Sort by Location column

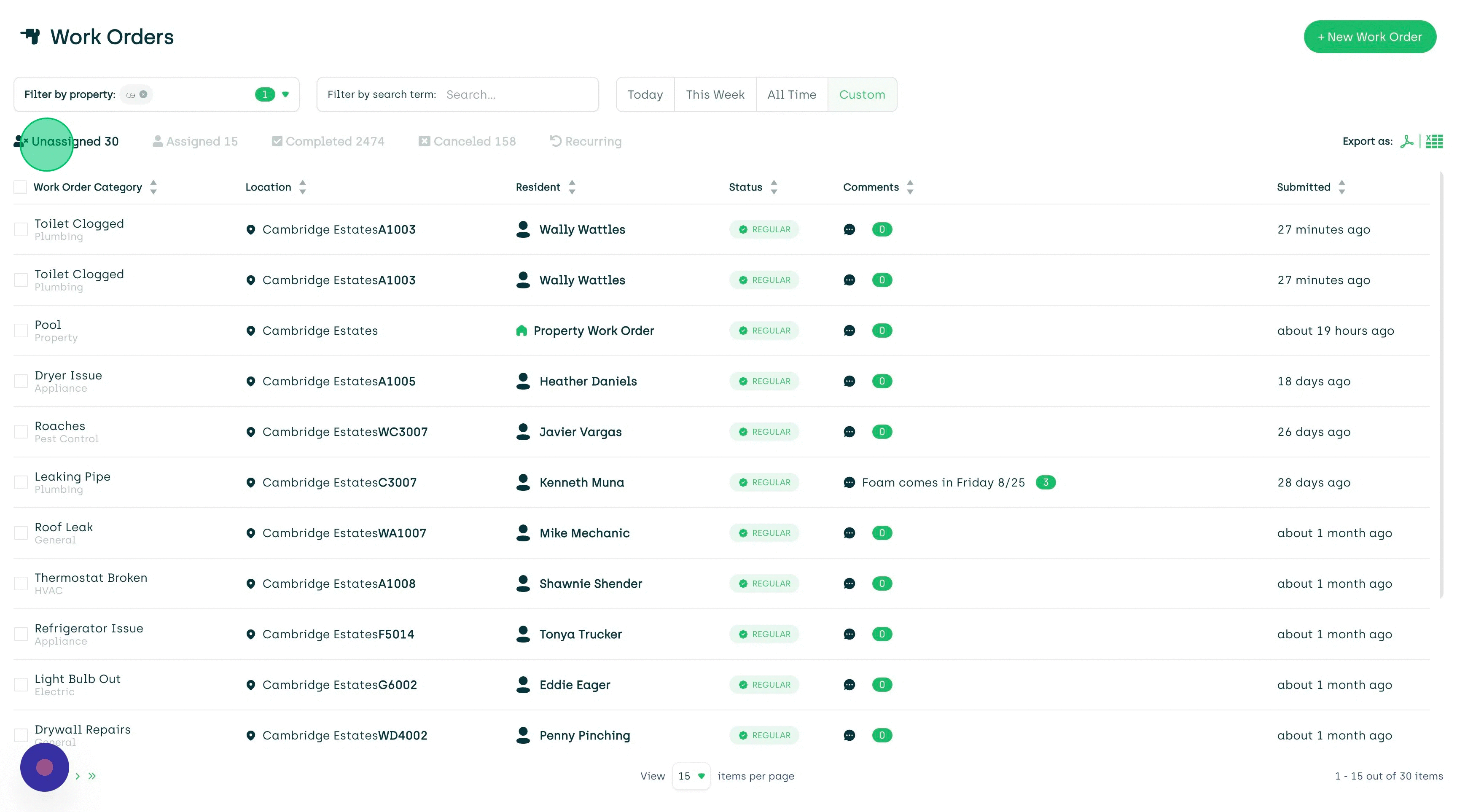tap(303, 187)
